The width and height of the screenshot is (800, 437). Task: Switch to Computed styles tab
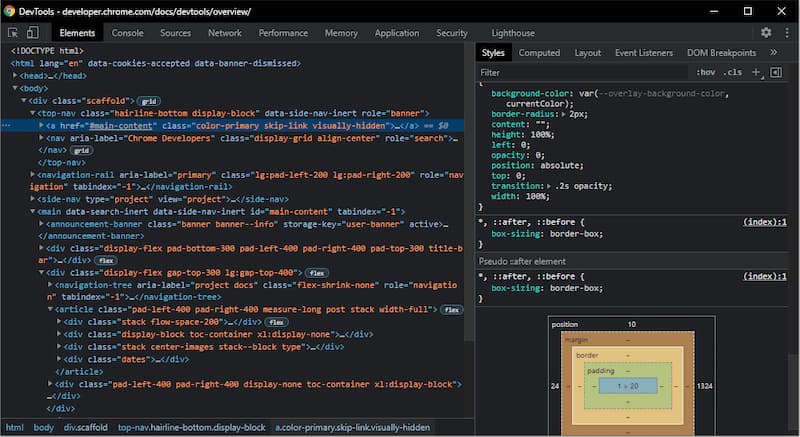pos(539,53)
